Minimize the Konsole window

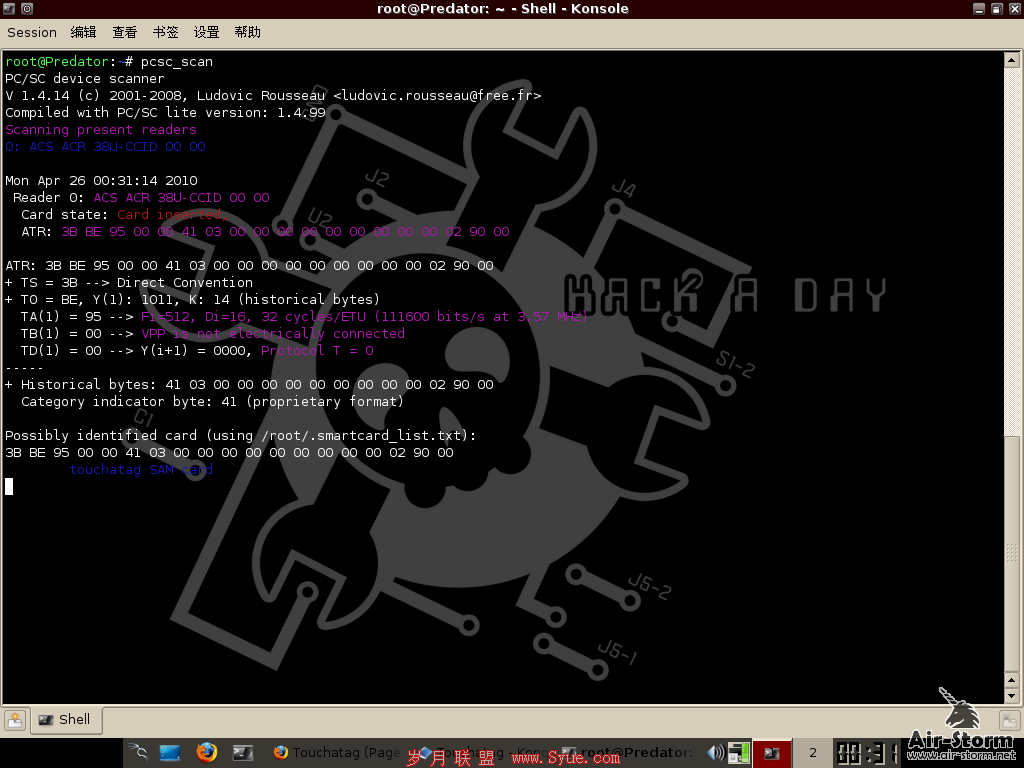click(978, 8)
